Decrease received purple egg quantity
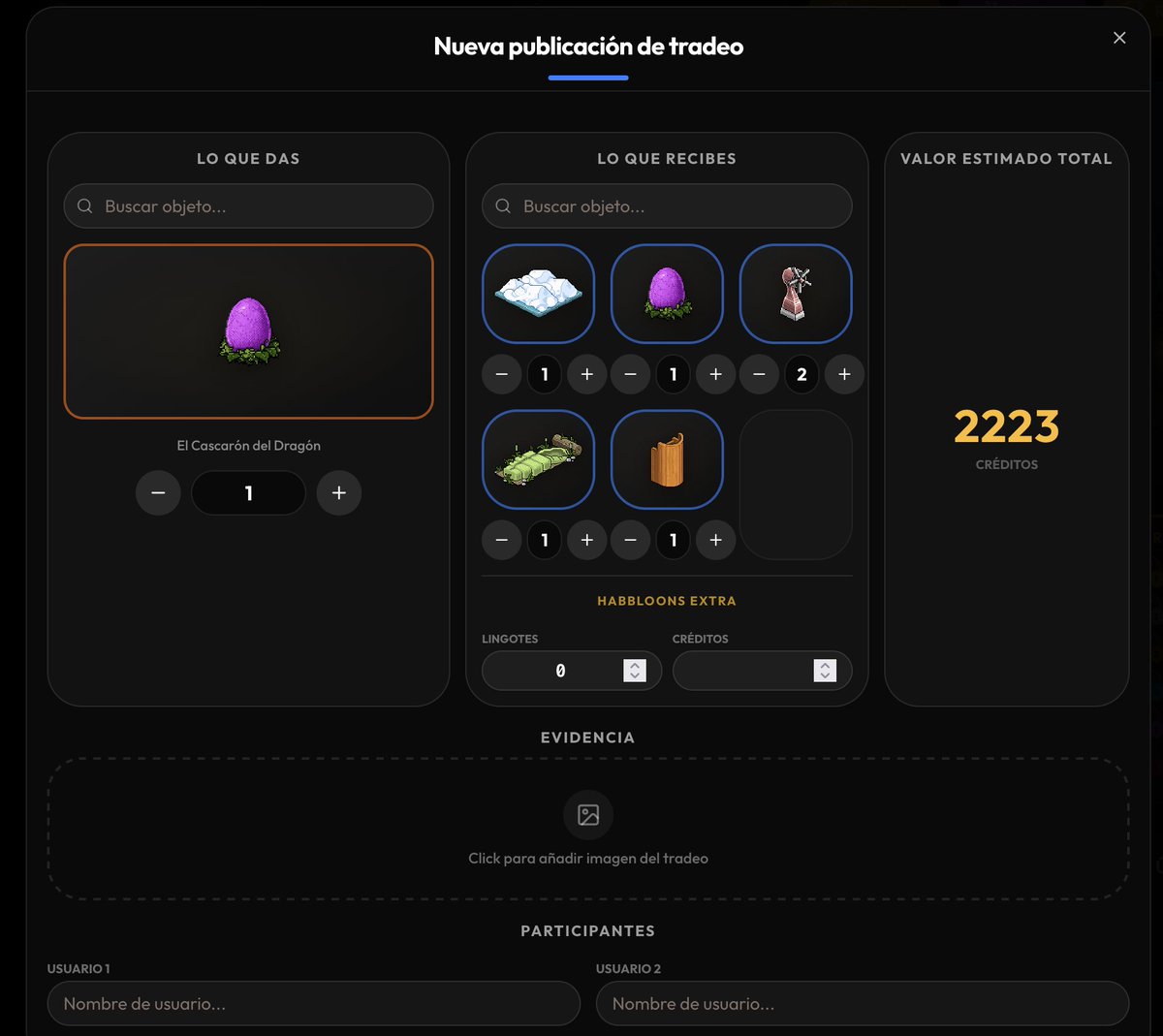Viewport: 1163px width, 1036px height. [631, 374]
